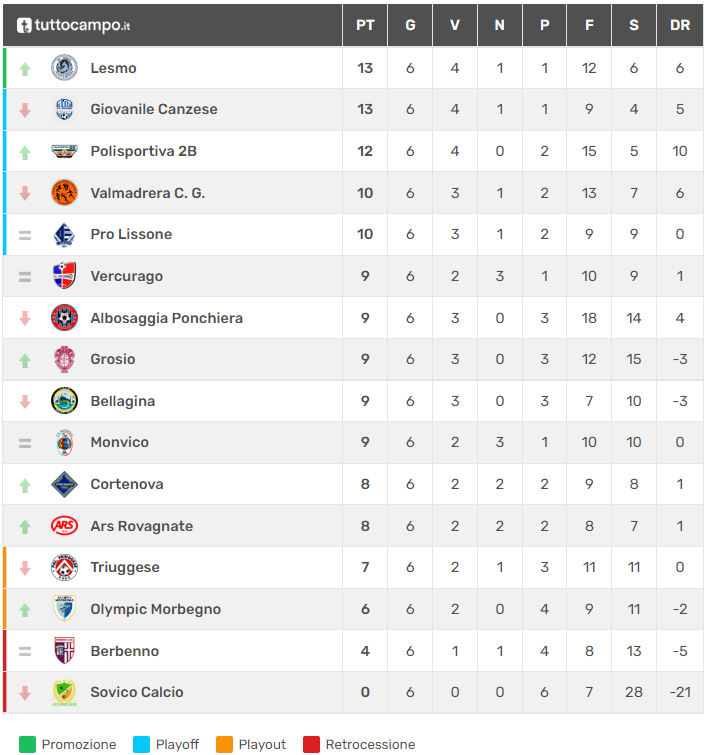The image size is (710, 755).
Task: Open the Triuggese team link
Action: [124, 567]
